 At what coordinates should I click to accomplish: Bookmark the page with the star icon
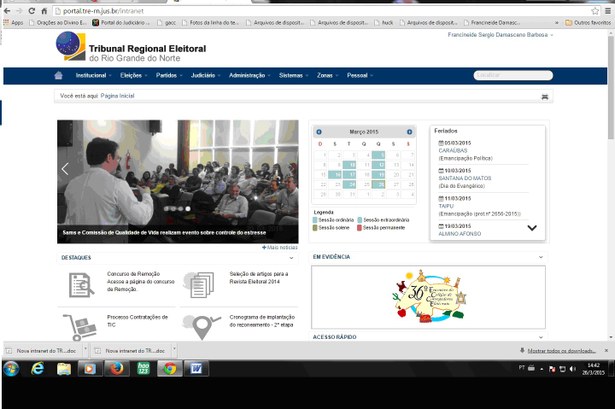pos(595,11)
